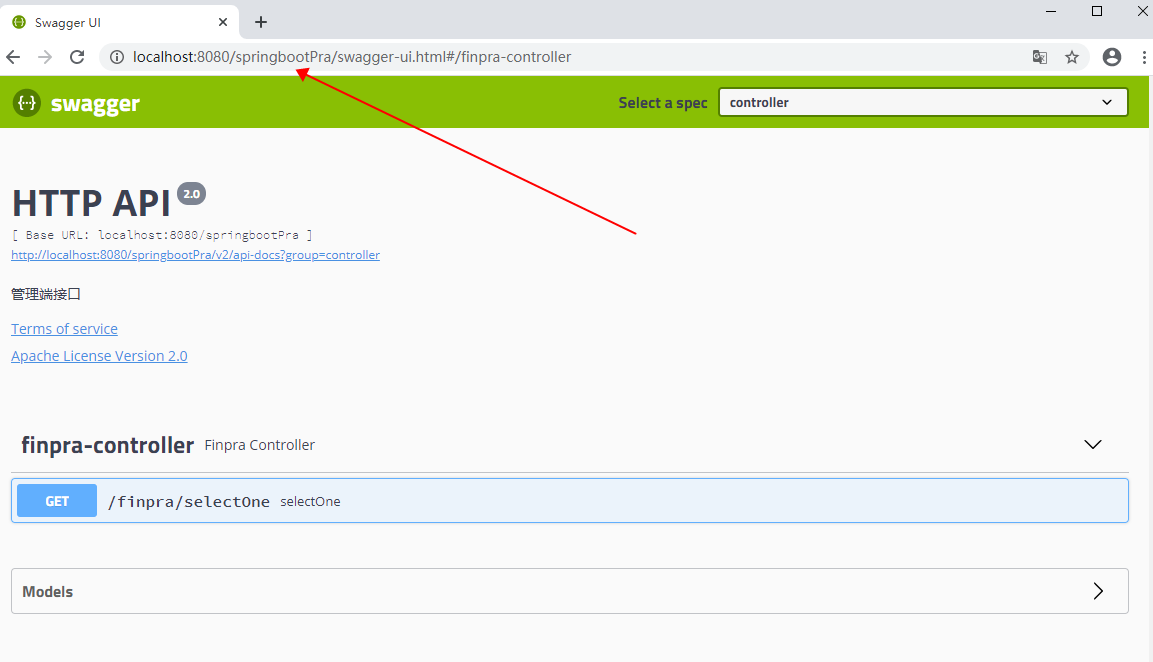The width and height of the screenshot is (1153, 662).
Task: Open the Select a spec controller dropdown
Action: point(923,102)
